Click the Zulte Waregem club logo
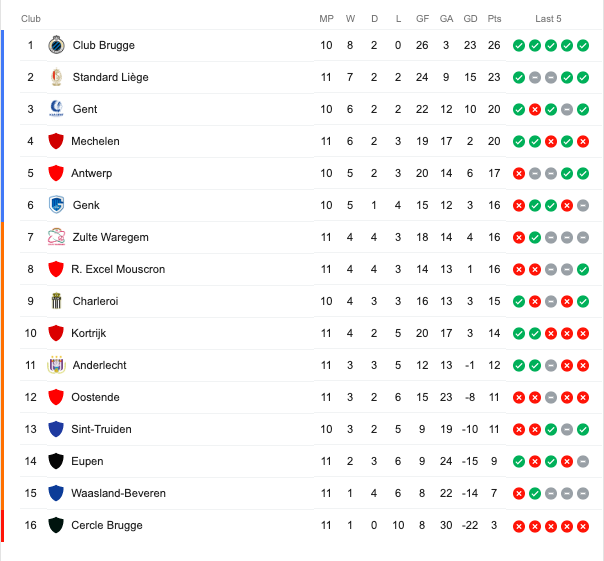The width and height of the screenshot is (604, 561). (56, 237)
